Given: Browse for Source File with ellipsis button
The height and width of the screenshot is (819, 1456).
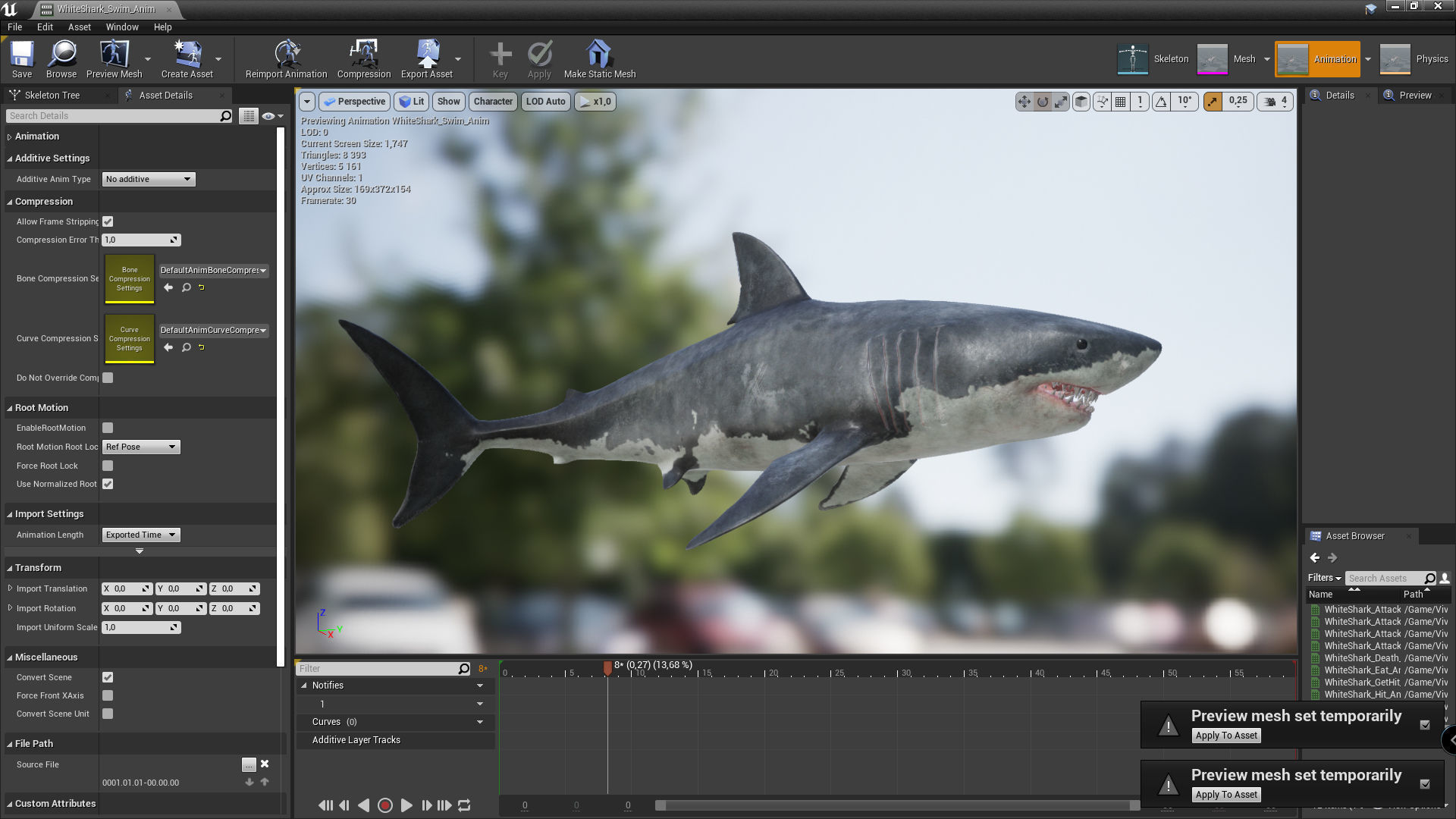Looking at the screenshot, I should [249, 764].
